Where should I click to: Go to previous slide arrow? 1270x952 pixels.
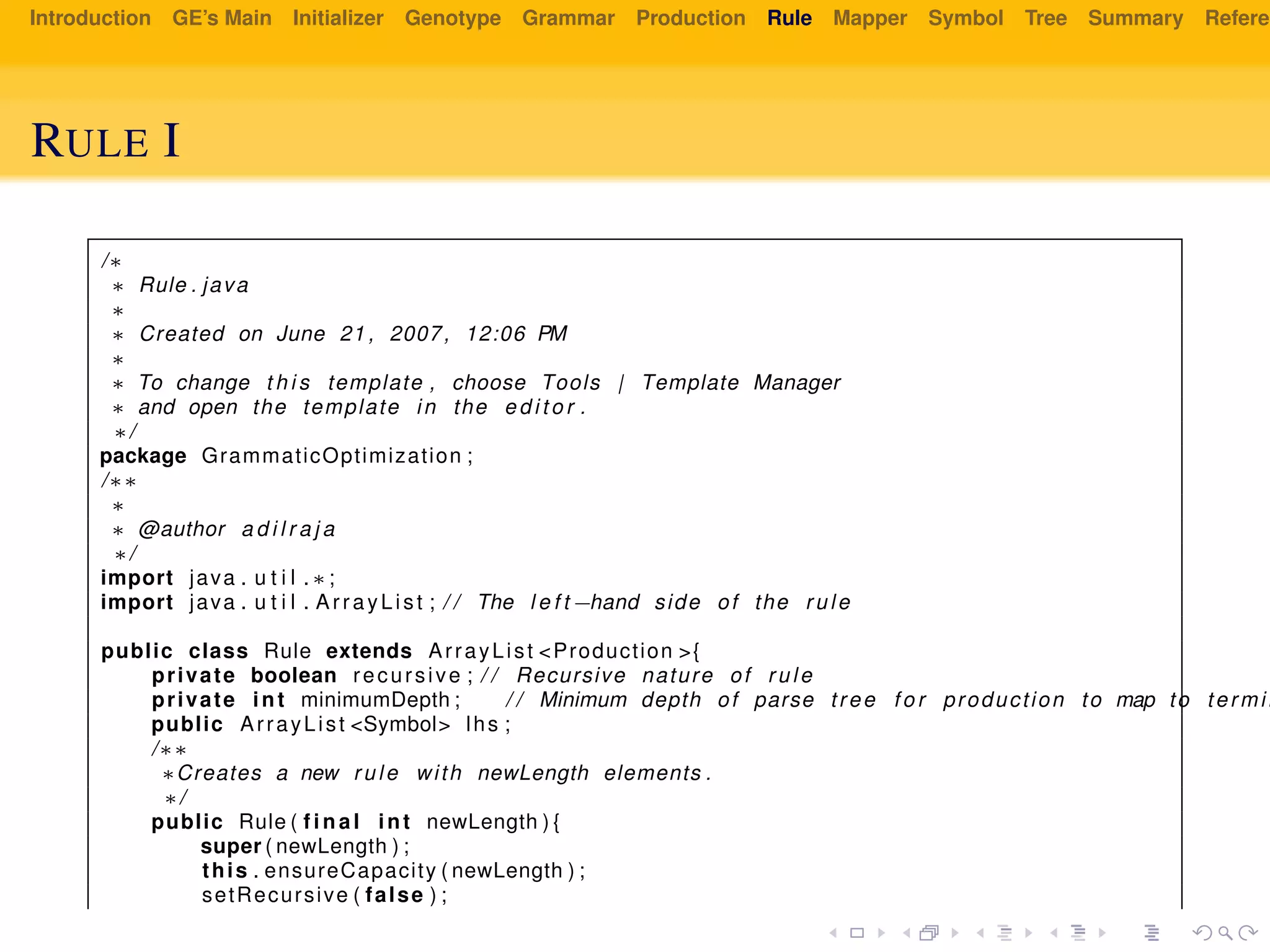833,933
